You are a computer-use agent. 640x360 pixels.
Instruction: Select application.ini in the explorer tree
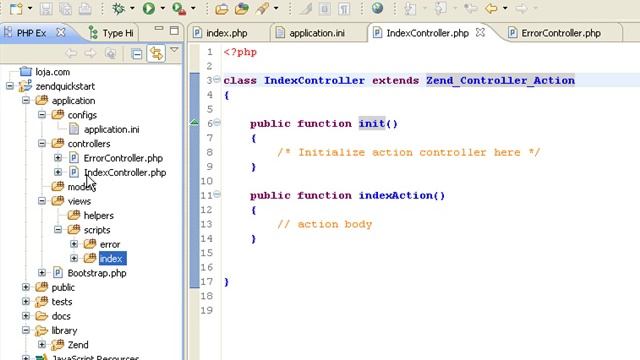(111, 129)
